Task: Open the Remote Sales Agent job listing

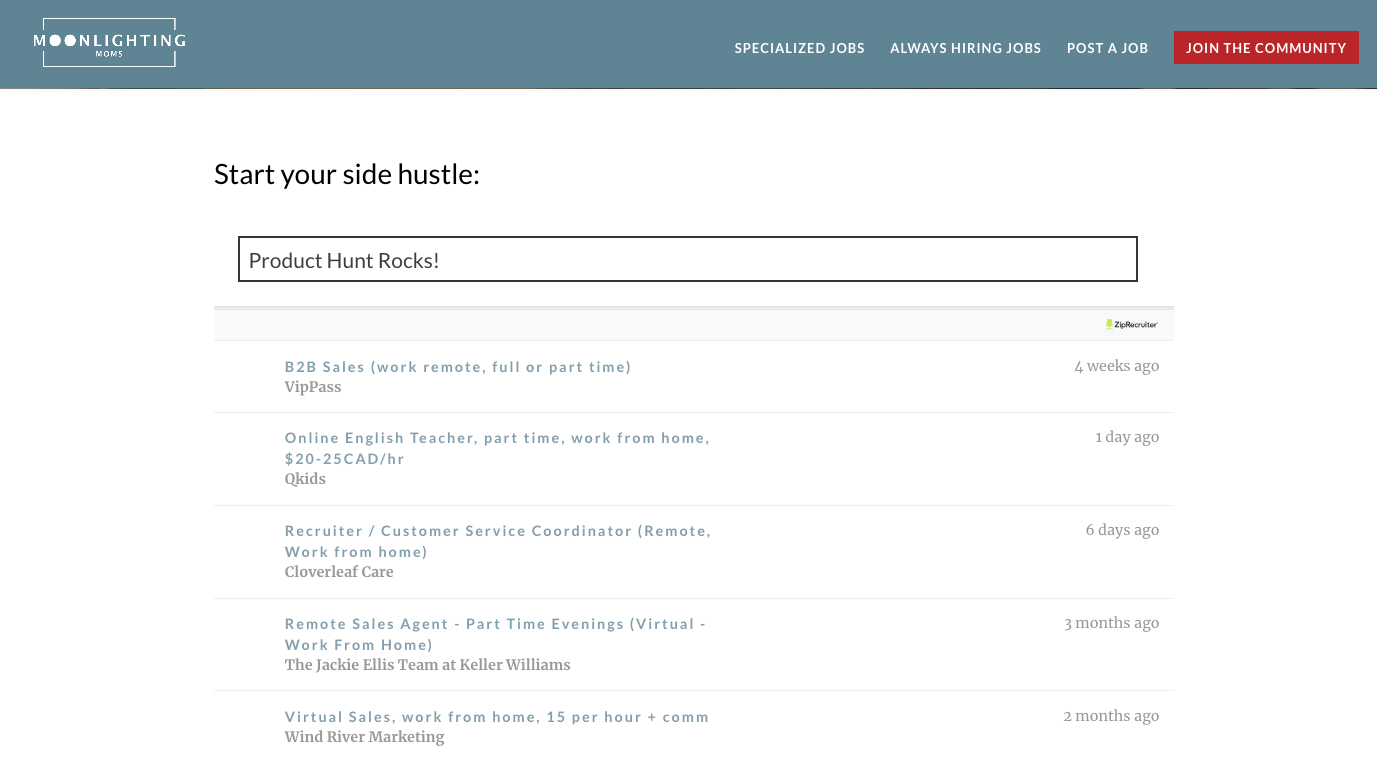Action: tap(495, 634)
